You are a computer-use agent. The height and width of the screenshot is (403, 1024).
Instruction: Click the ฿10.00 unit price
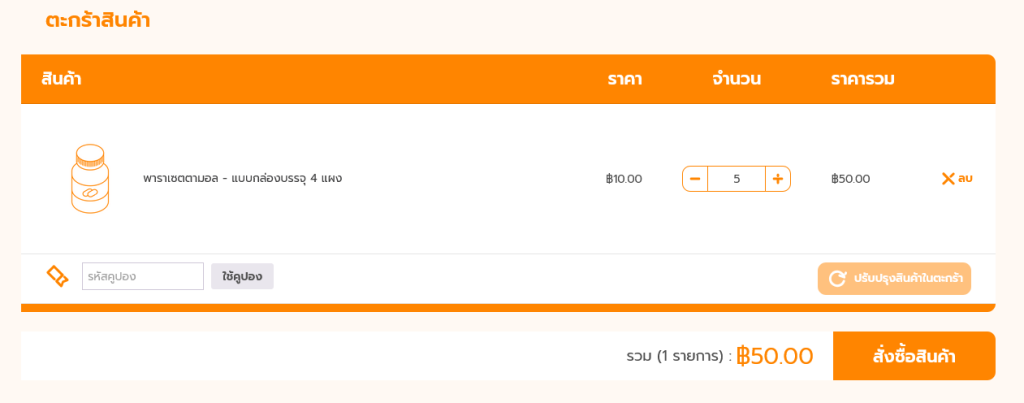click(624, 179)
